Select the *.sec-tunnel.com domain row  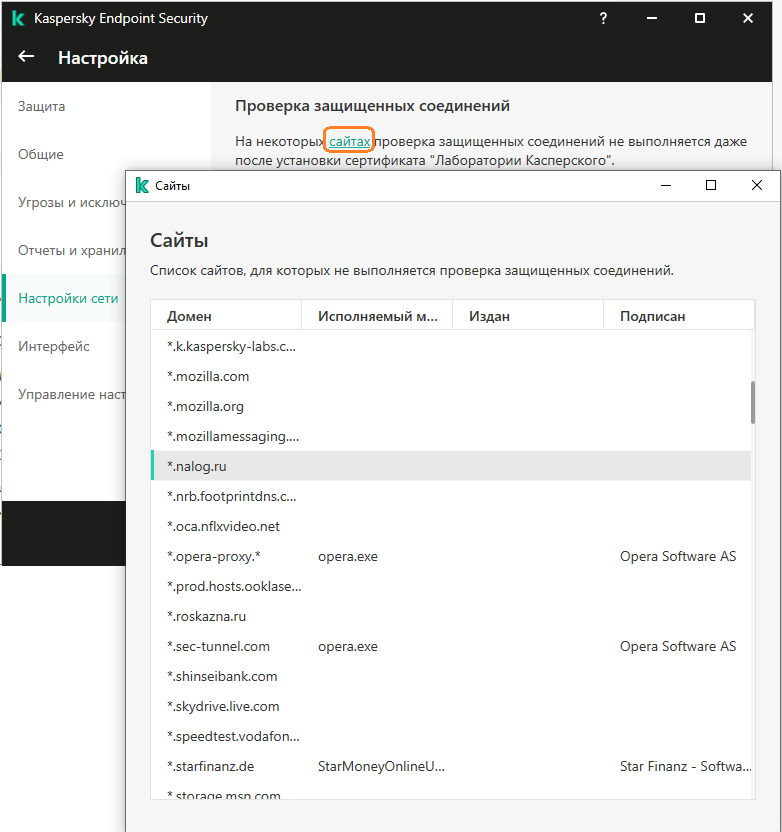click(451, 646)
